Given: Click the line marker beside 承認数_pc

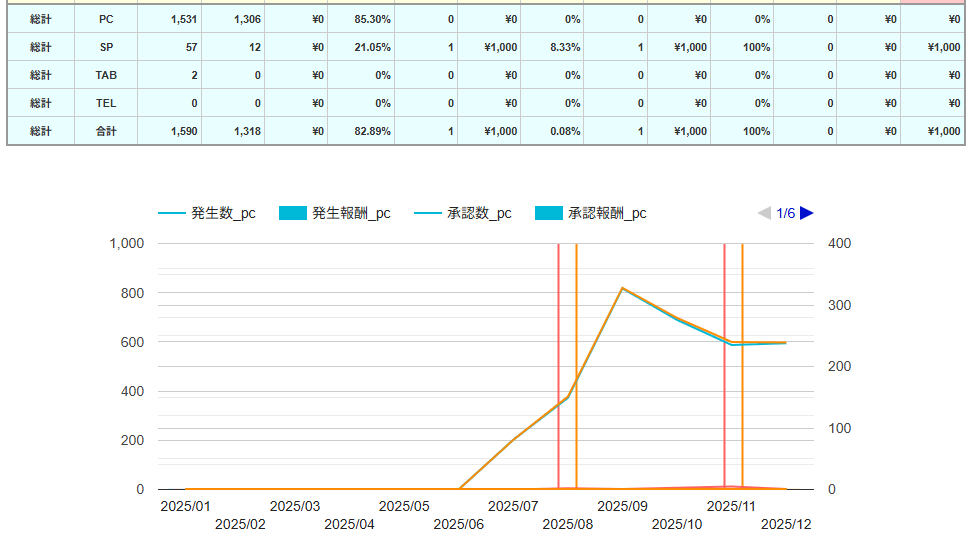Looking at the screenshot, I should tap(428, 213).
